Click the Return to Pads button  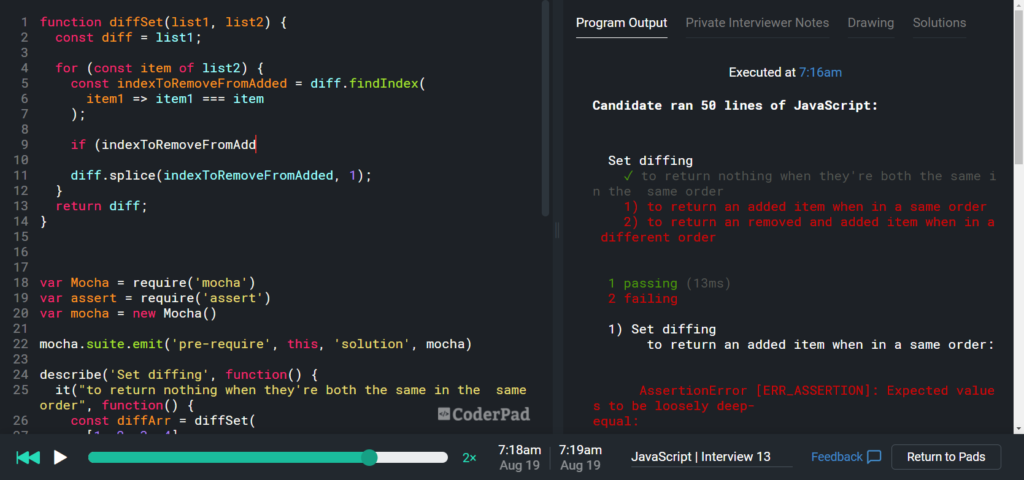946,457
